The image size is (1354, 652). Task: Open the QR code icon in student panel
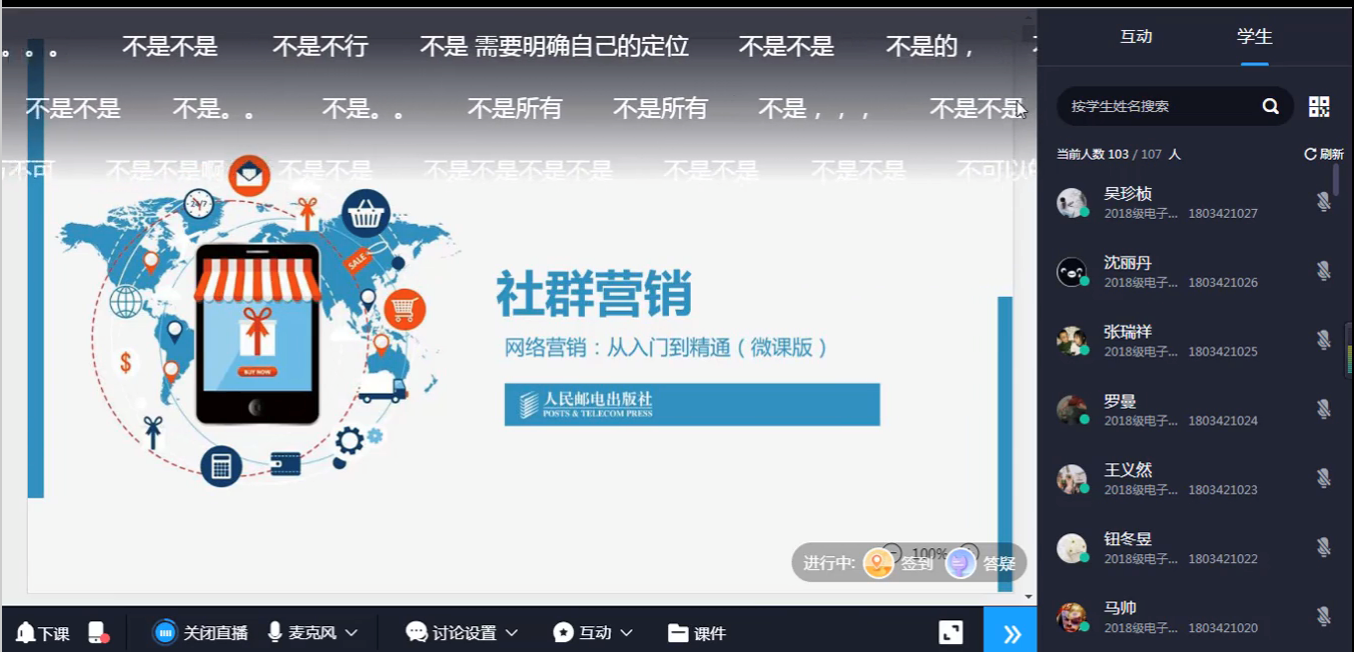coord(1319,106)
